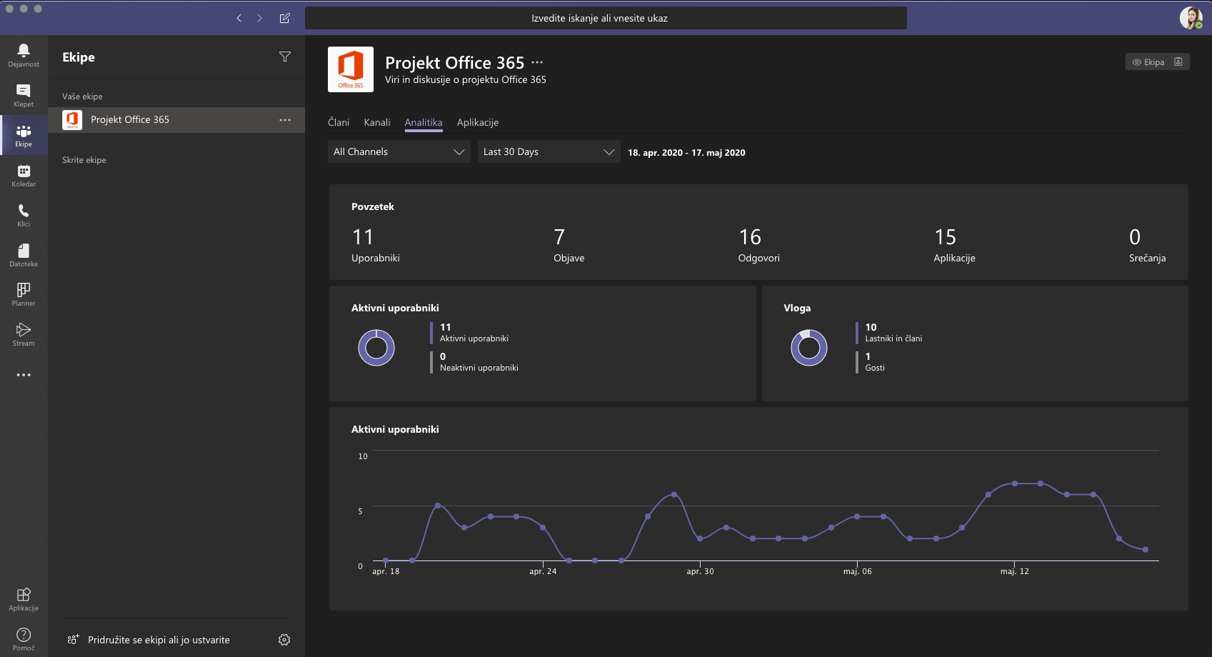Screen dimensions: 1212x657
Task: Select the Analitika tab
Action: click(x=423, y=122)
